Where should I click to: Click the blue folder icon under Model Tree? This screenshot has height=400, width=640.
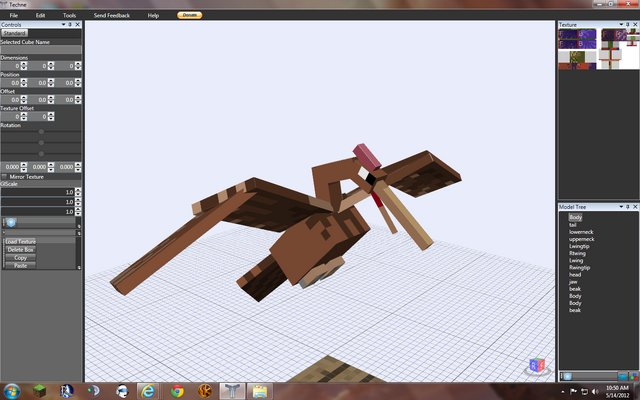tap(623, 376)
